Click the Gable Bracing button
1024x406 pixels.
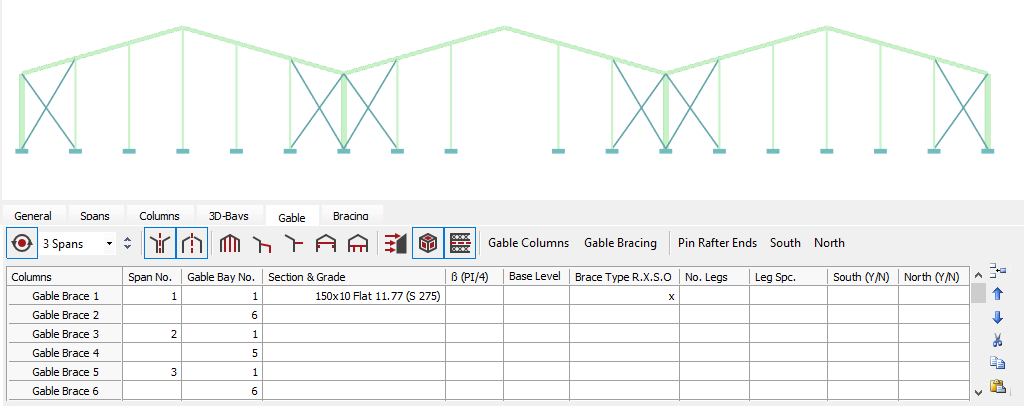(x=620, y=243)
